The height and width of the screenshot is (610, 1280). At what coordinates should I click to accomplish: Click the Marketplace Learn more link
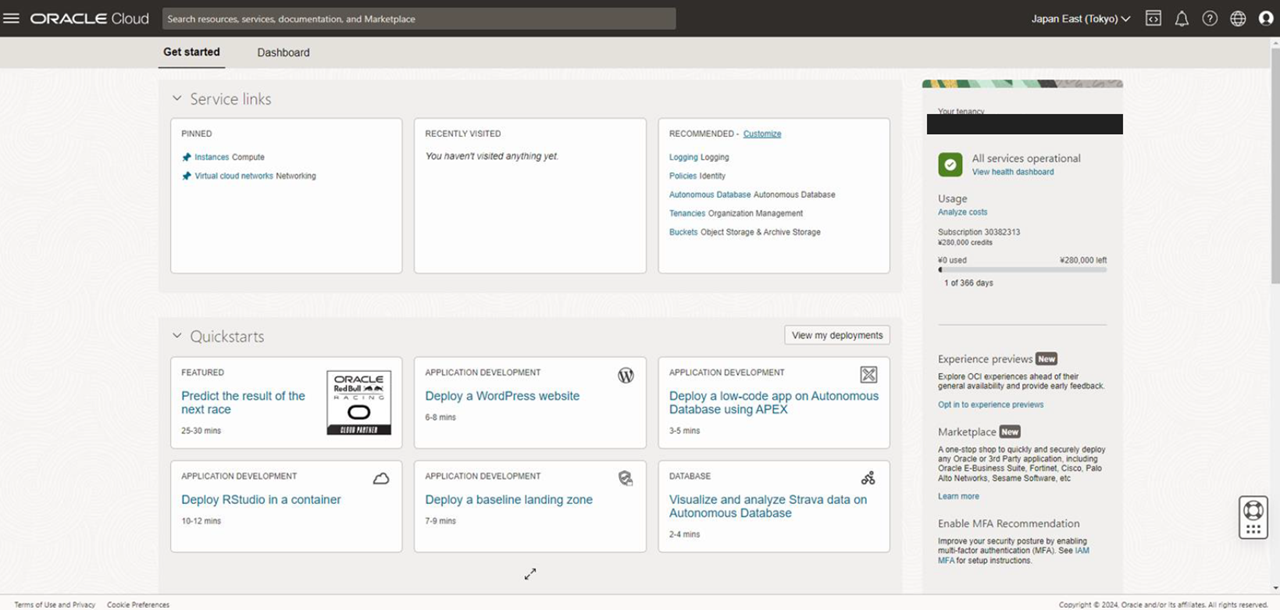[958, 496]
